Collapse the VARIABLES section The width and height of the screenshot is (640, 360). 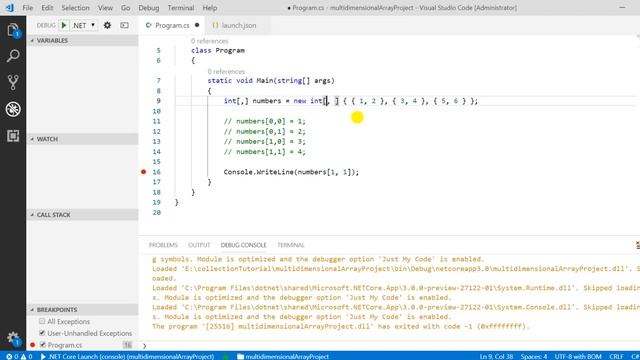tap(82, 40)
